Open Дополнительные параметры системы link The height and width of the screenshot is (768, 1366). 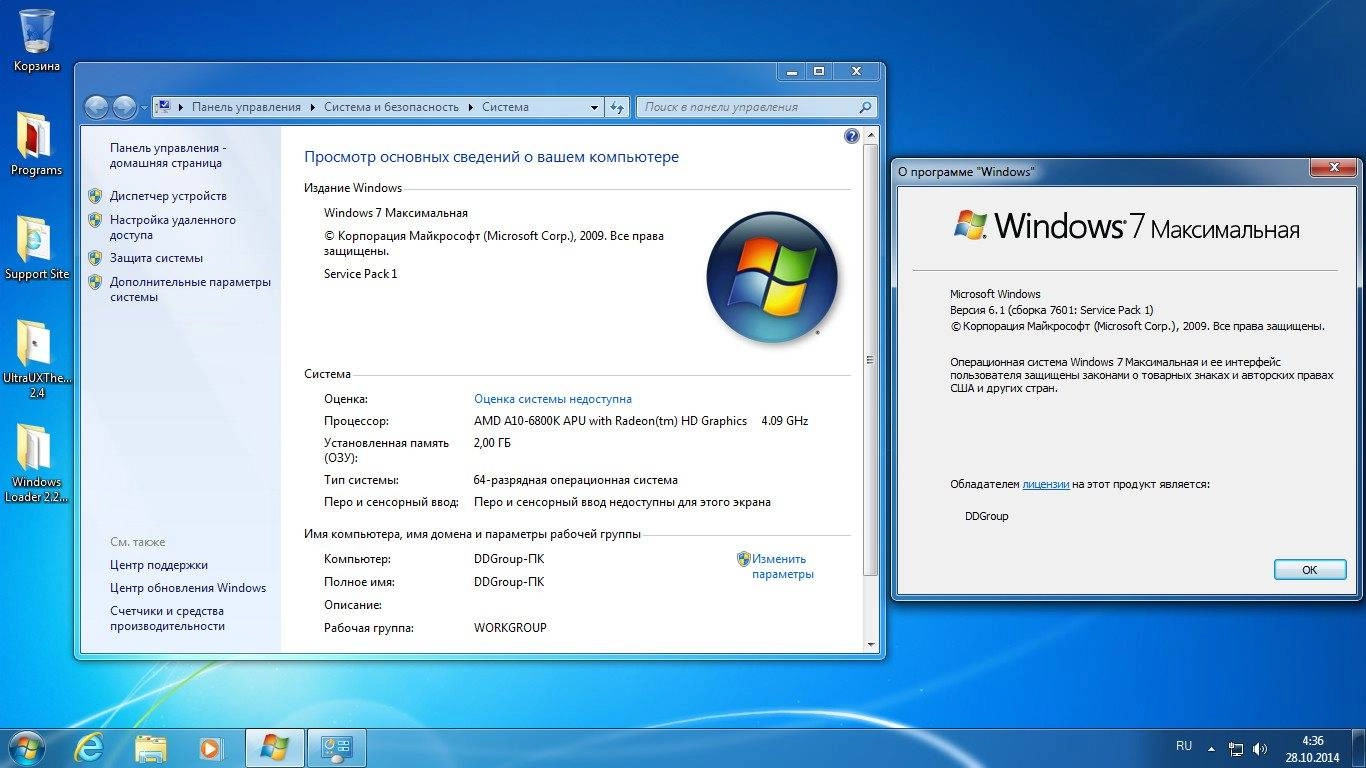point(190,289)
